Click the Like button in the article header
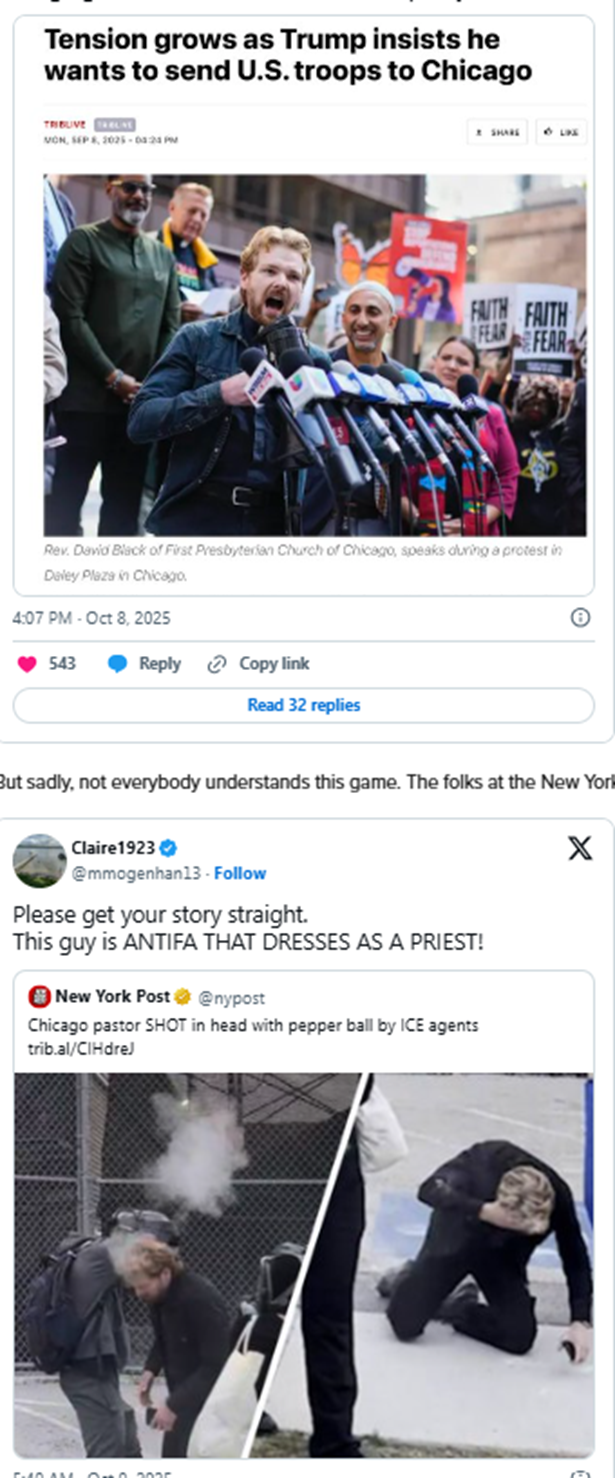 tap(562, 132)
